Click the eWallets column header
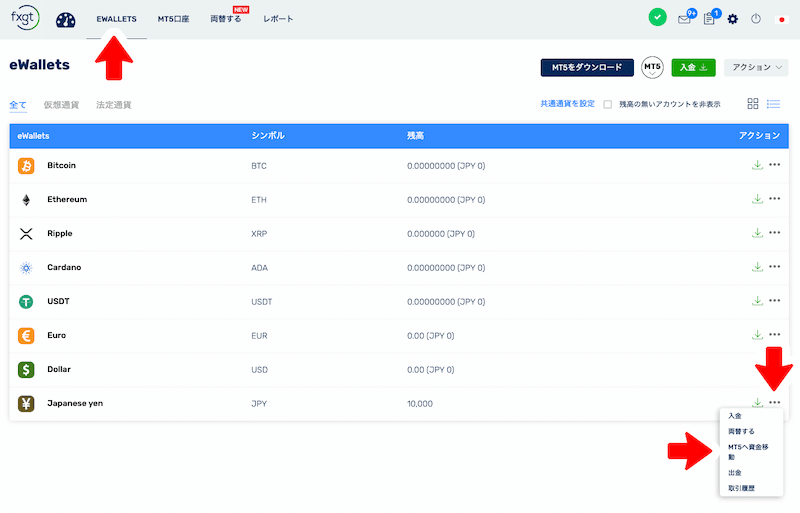 click(33, 136)
